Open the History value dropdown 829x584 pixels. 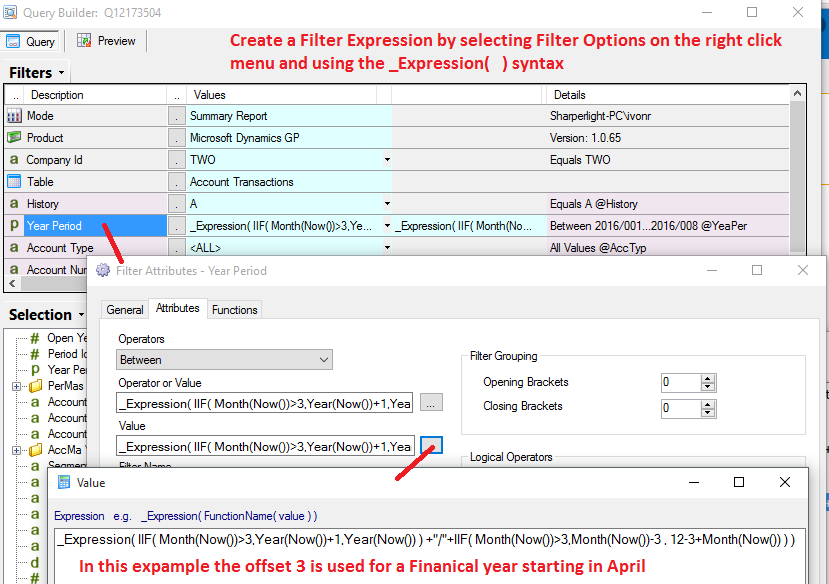click(387, 203)
